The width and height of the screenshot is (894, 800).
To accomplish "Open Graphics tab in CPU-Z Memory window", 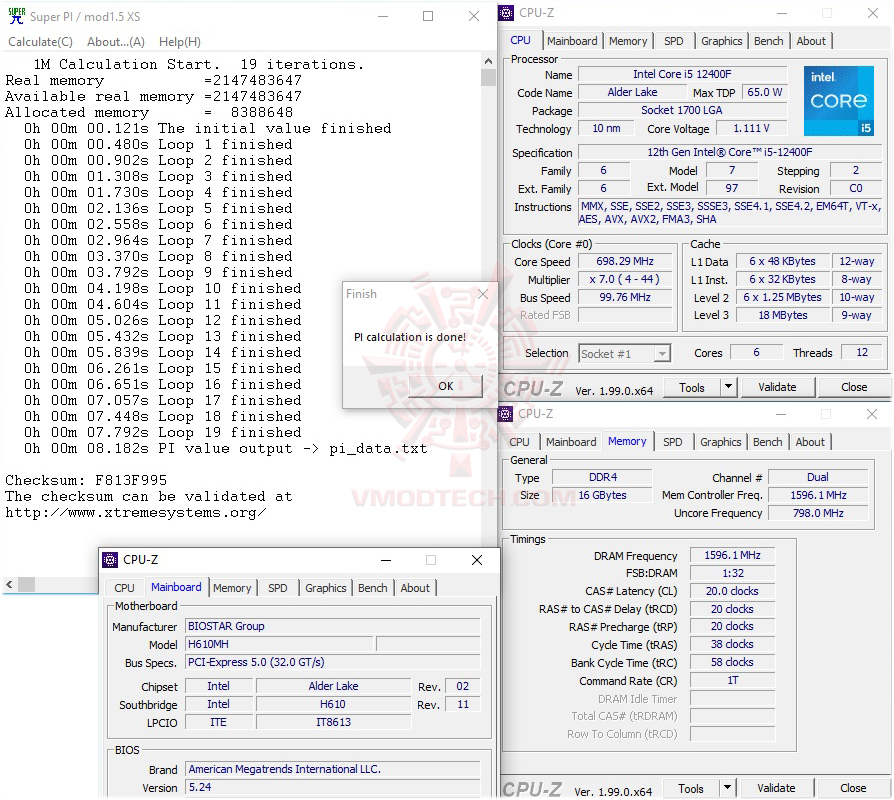I will (x=721, y=442).
